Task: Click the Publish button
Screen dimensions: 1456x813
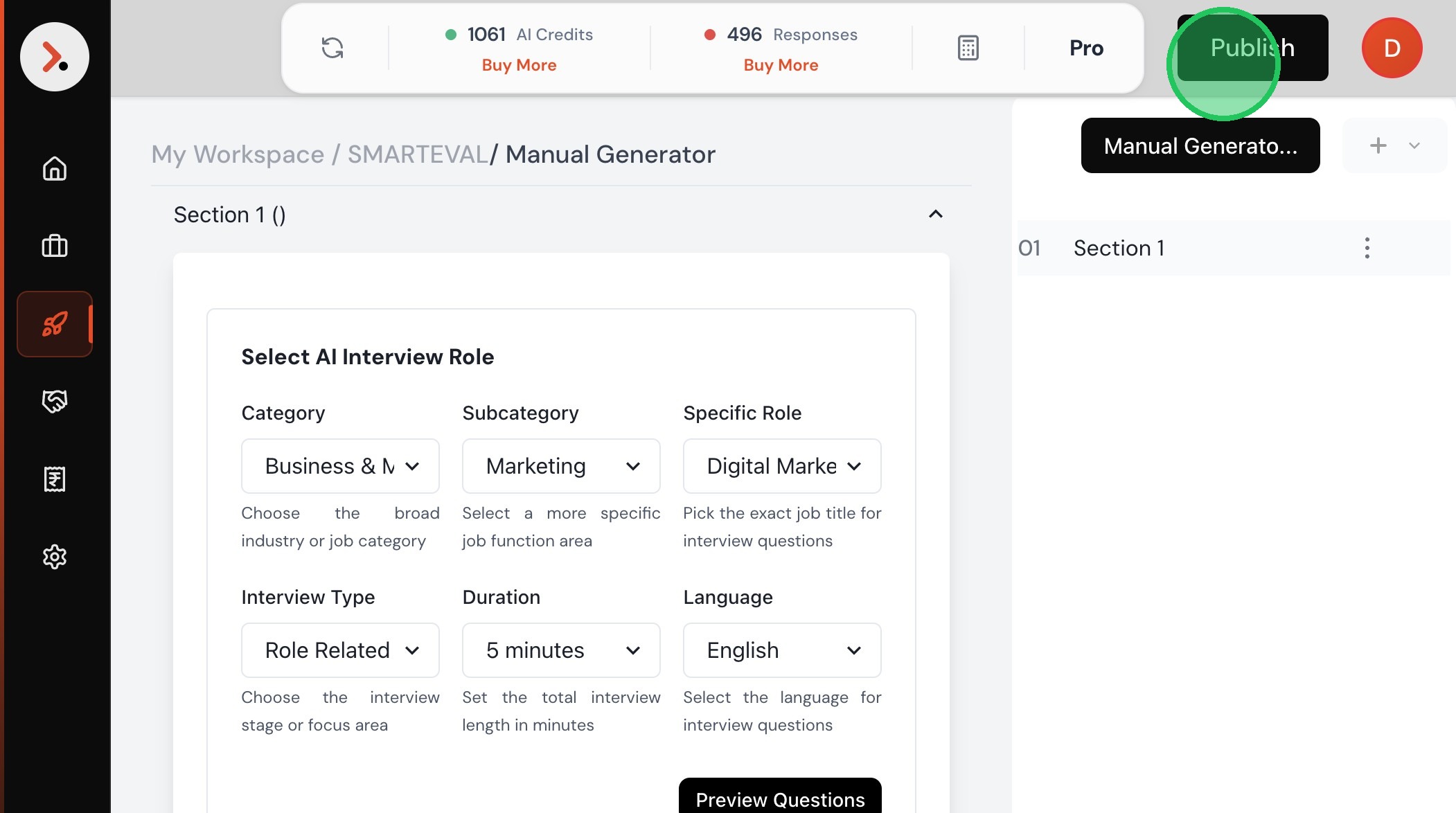Action: [x=1252, y=48]
